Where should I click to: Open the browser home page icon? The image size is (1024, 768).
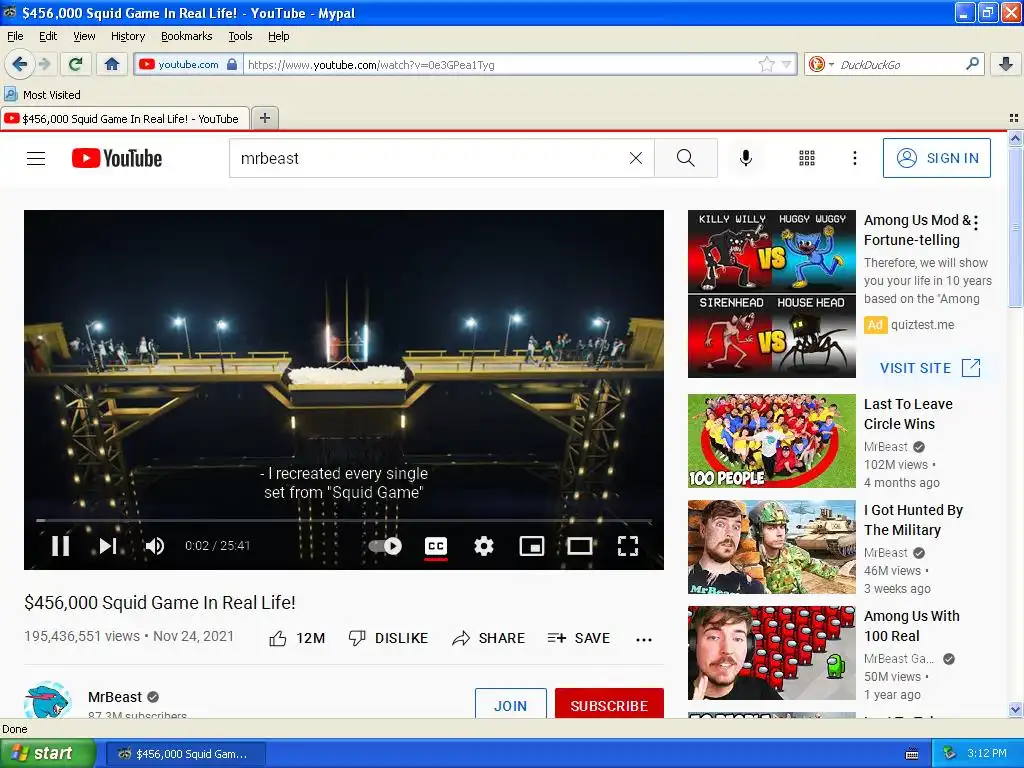click(112, 64)
